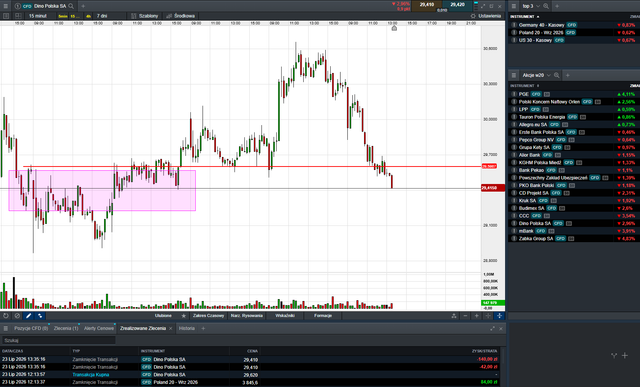Add a new chart tab with plus

(x=83, y=6)
